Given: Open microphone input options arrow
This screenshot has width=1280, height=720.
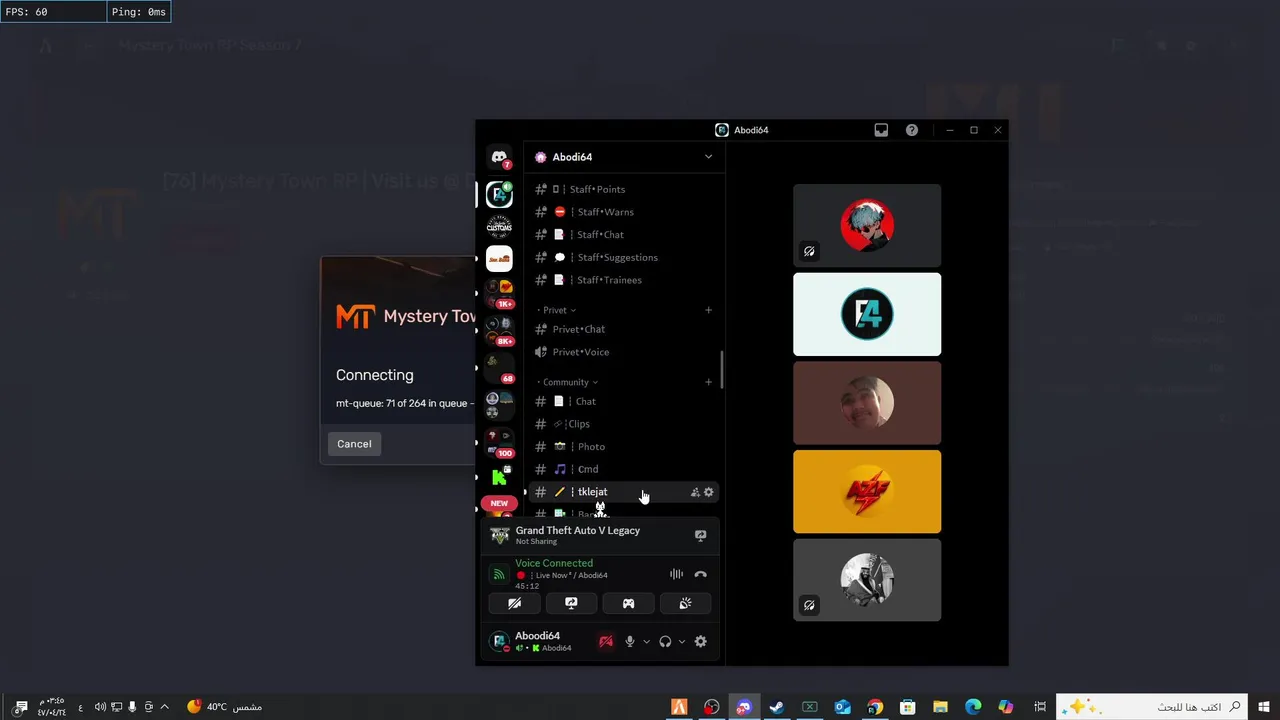Looking at the screenshot, I should pyautogui.click(x=646, y=641).
